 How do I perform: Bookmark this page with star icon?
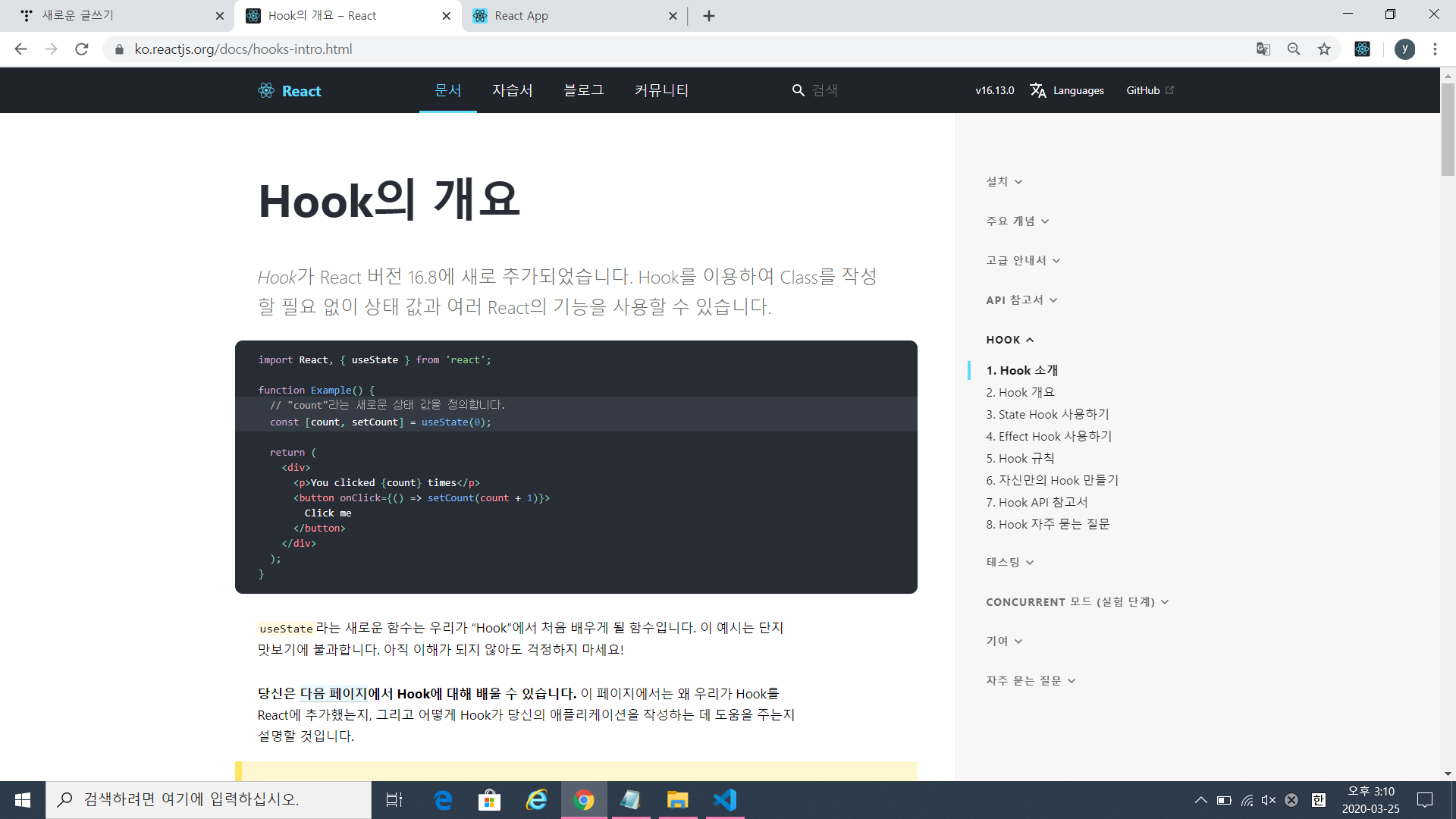[x=1324, y=49]
